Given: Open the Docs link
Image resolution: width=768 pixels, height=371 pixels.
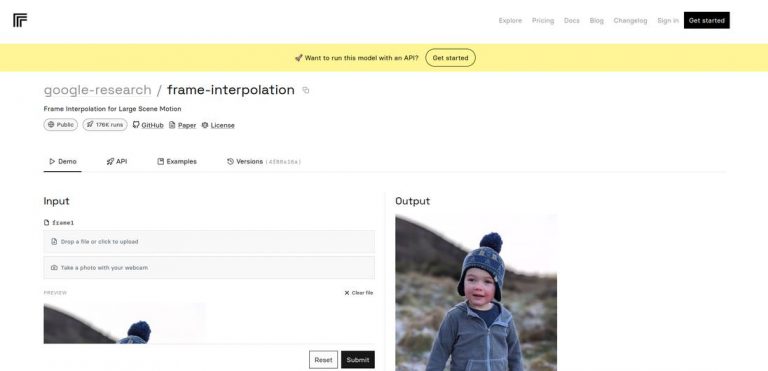Looking at the screenshot, I should point(572,21).
